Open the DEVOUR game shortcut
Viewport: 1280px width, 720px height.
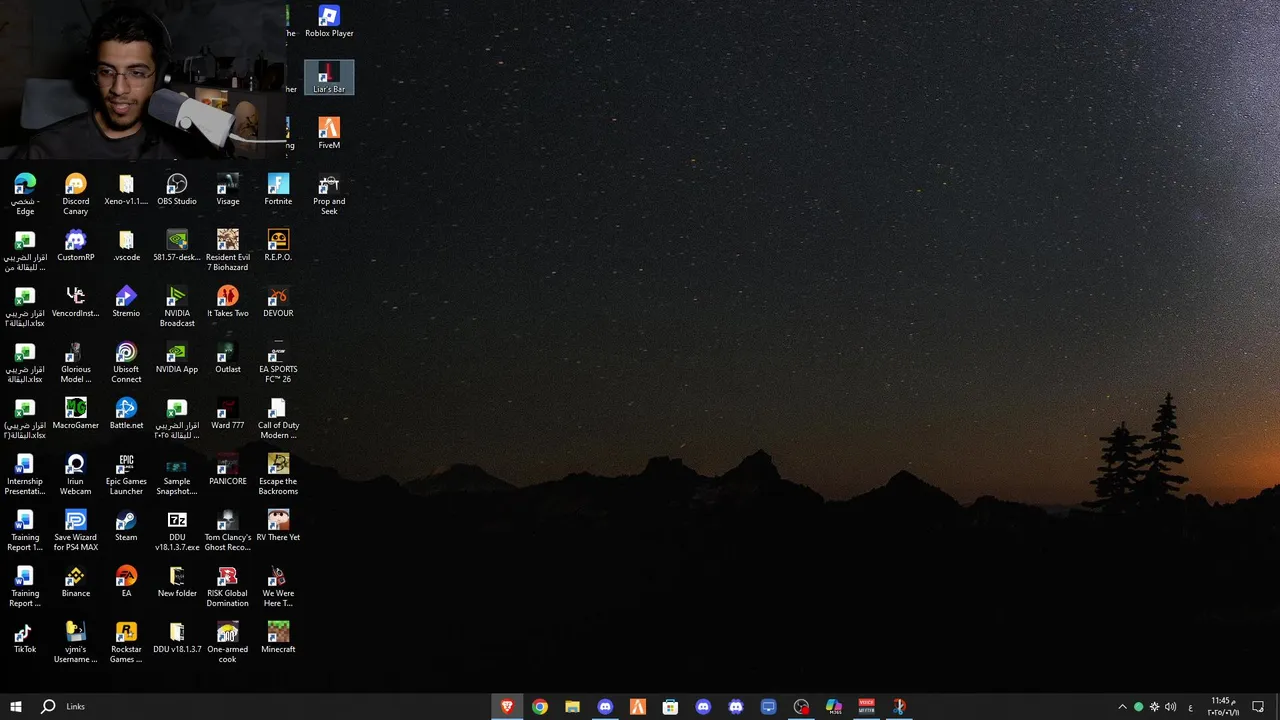278,301
